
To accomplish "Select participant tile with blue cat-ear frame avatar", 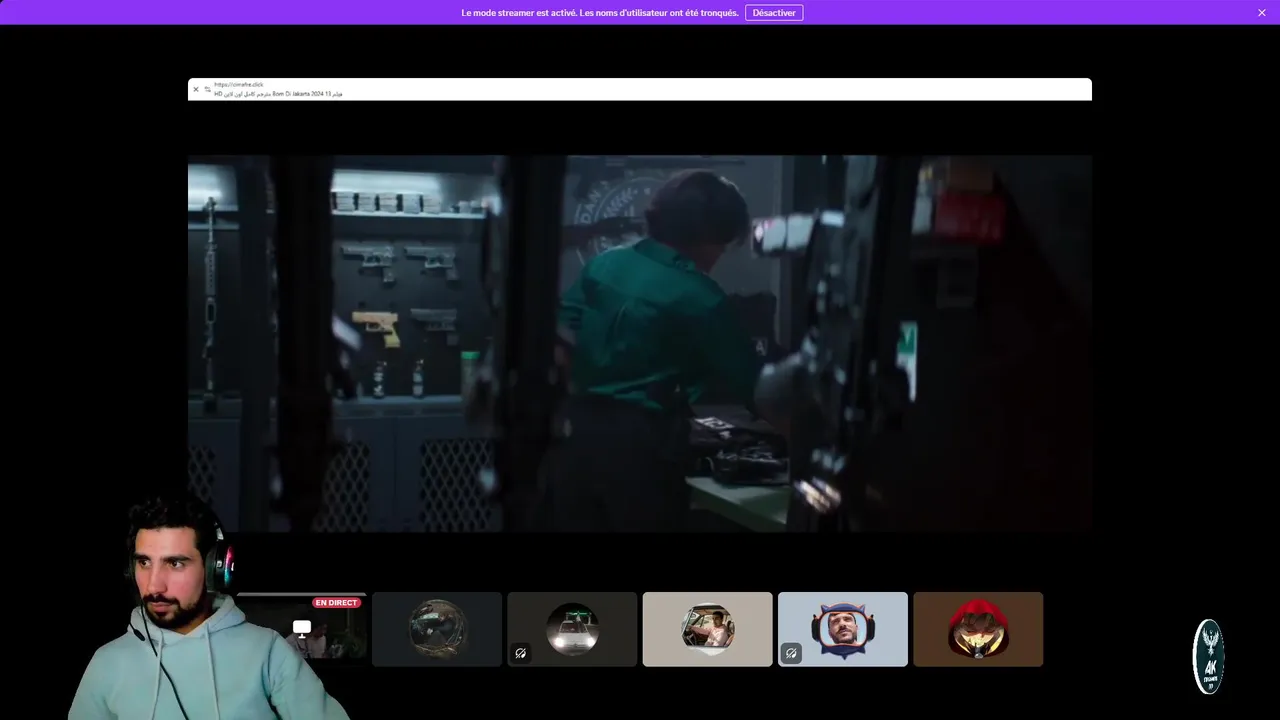I will tap(843, 629).
